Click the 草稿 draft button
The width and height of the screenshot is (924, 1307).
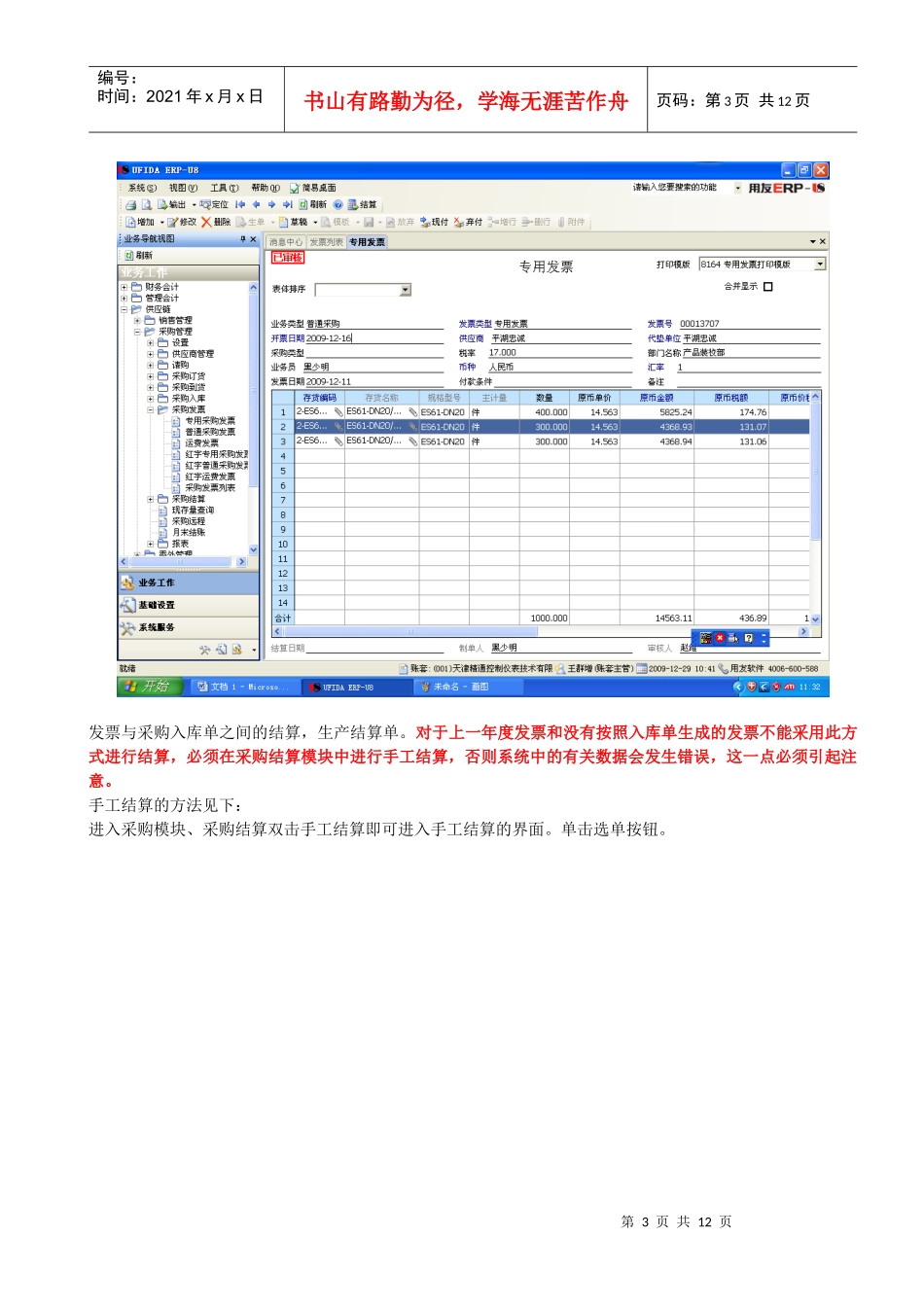point(293,223)
